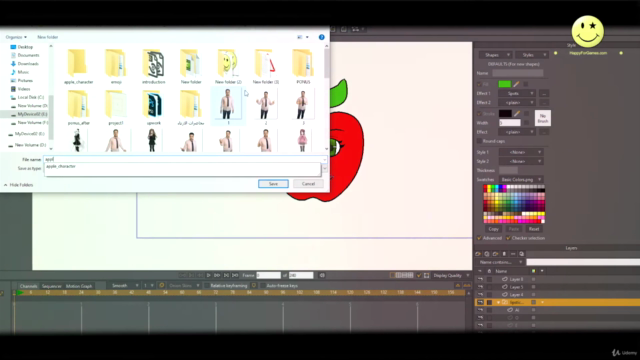Viewport: 640px width, 360px height.
Task: Select Documents in navigation pane
Action: pos(28,55)
